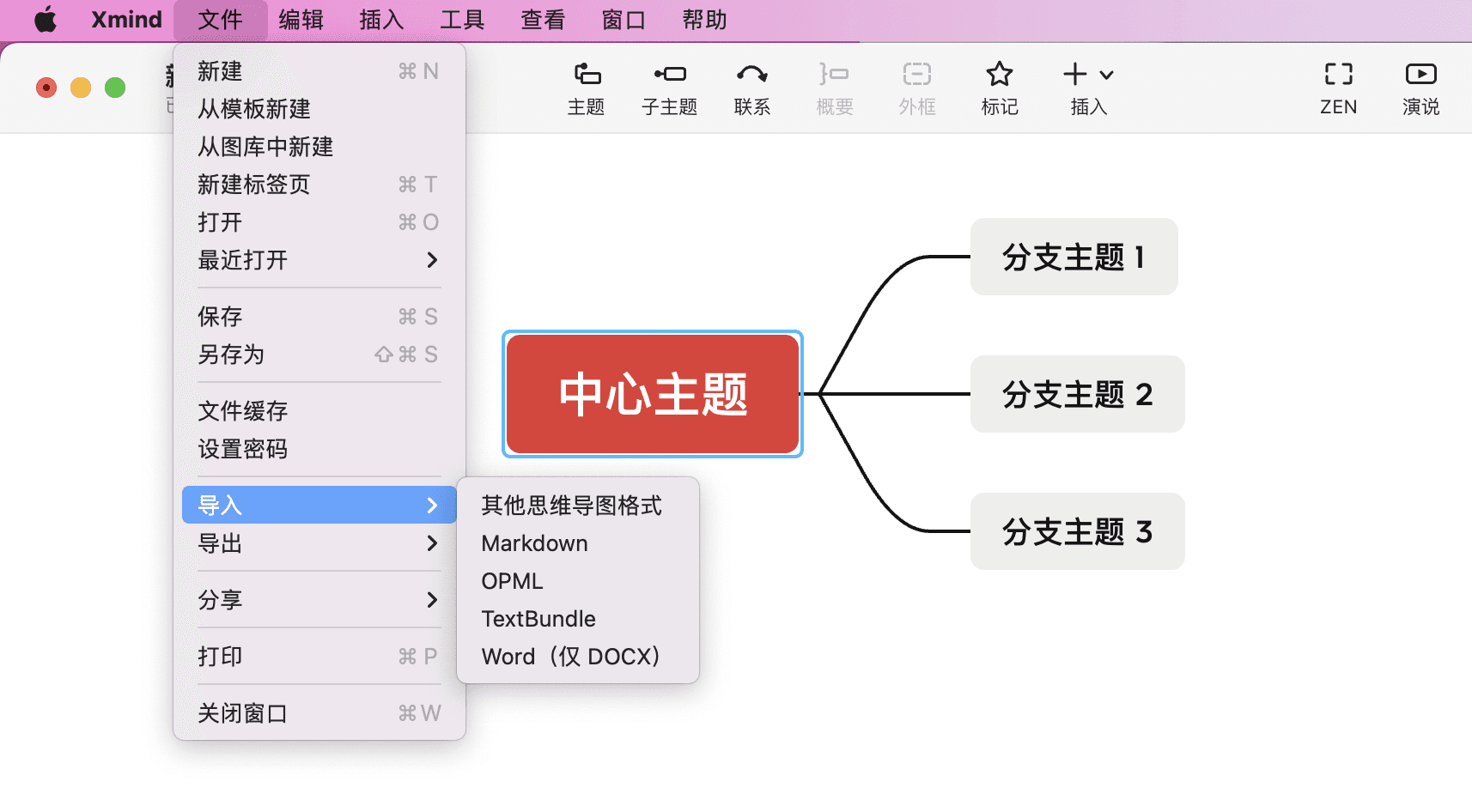Image resolution: width=1472 pixels, height=812 pixels.
Task: Choose 保存 menu entry
Action: click(319, 317)
